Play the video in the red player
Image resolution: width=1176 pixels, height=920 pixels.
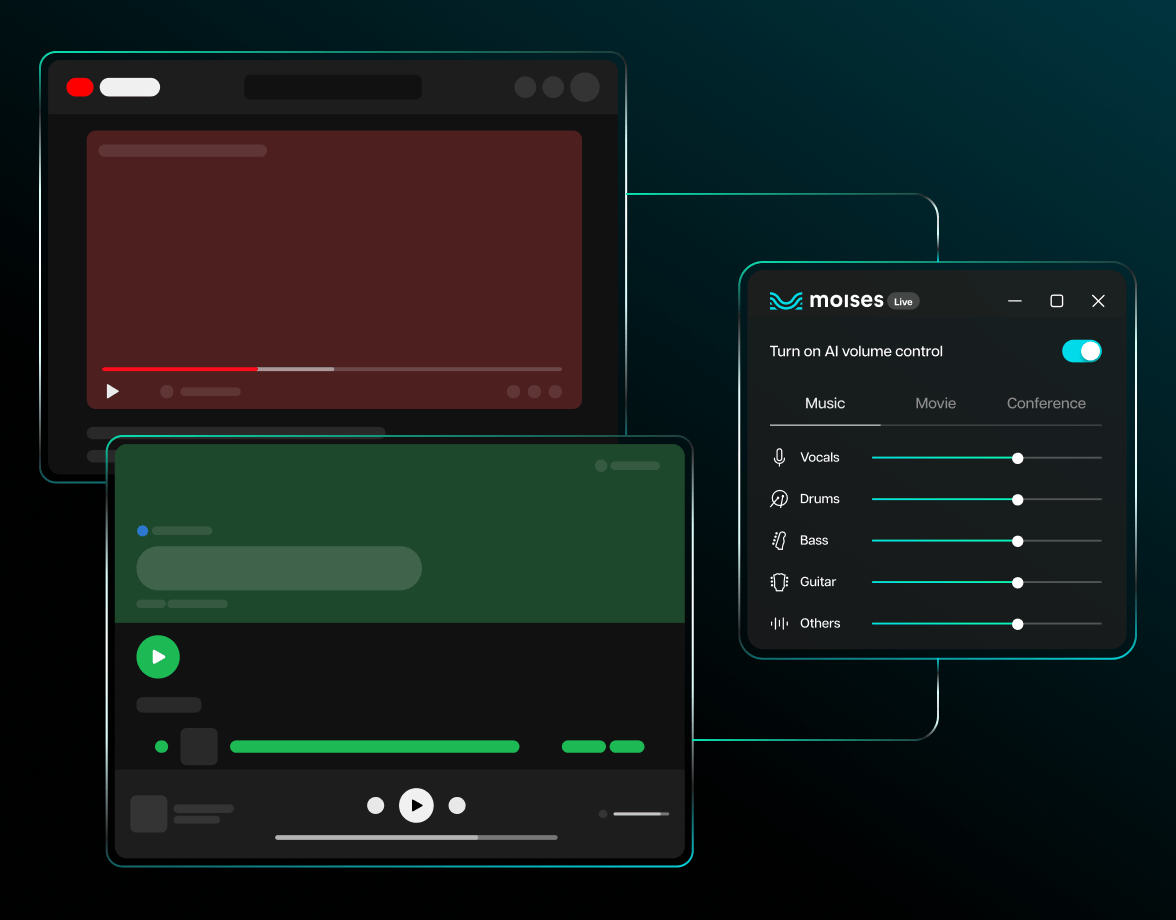pos(112,391)
